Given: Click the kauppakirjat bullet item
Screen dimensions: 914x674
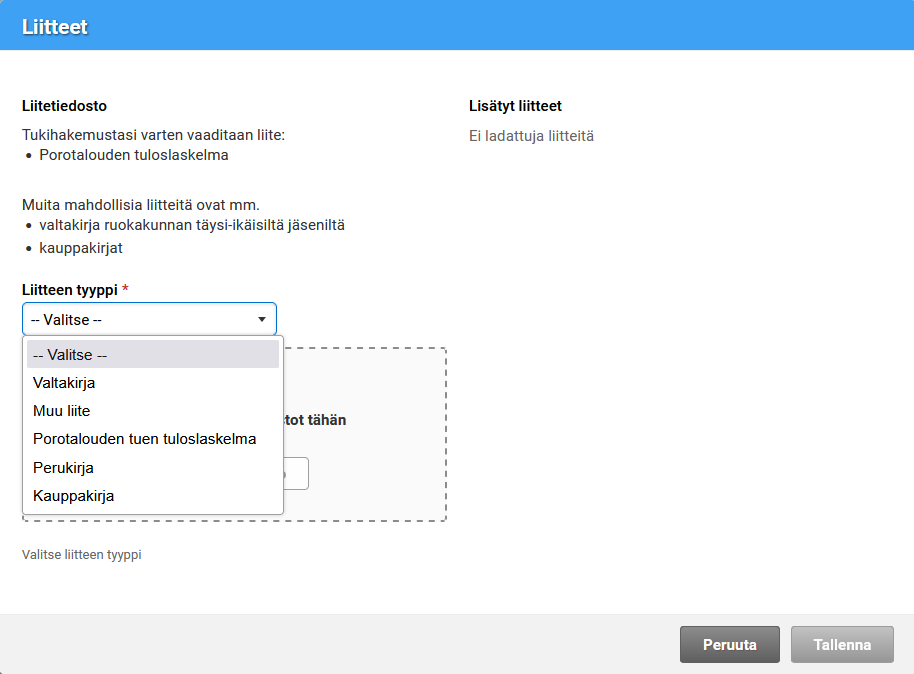Looking at the screenshot, I should [x=81, y=248].
